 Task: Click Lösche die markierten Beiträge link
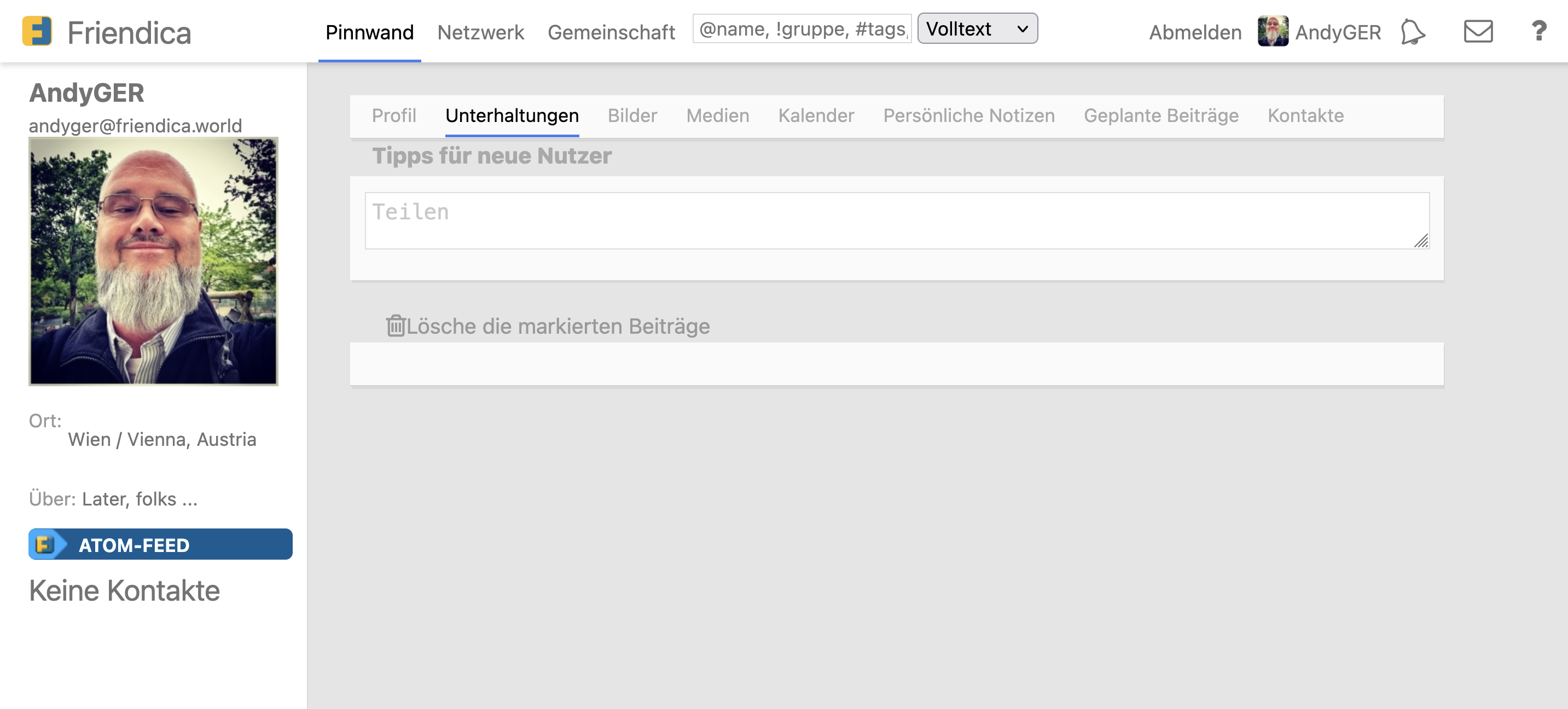click(x=557, y=326)
